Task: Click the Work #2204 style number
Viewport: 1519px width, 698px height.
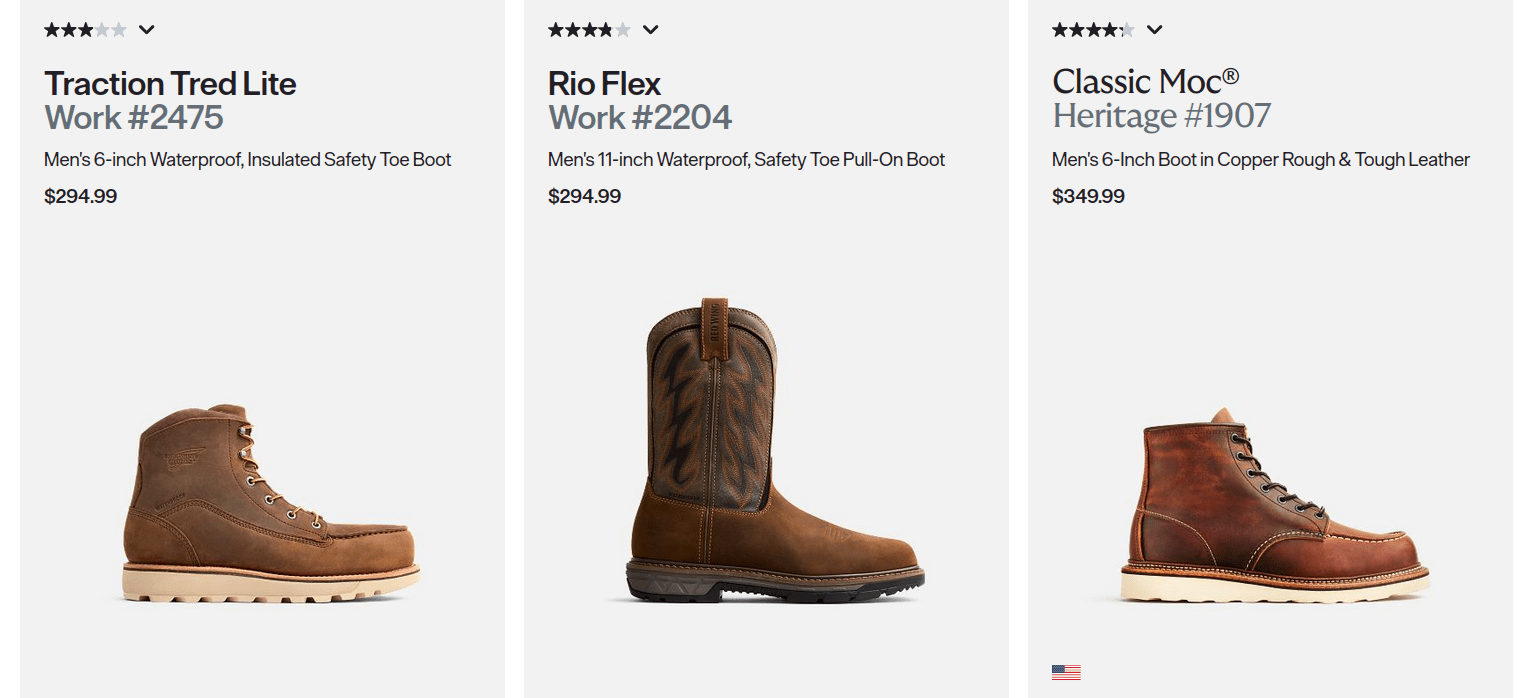Action: coord(640,118)
